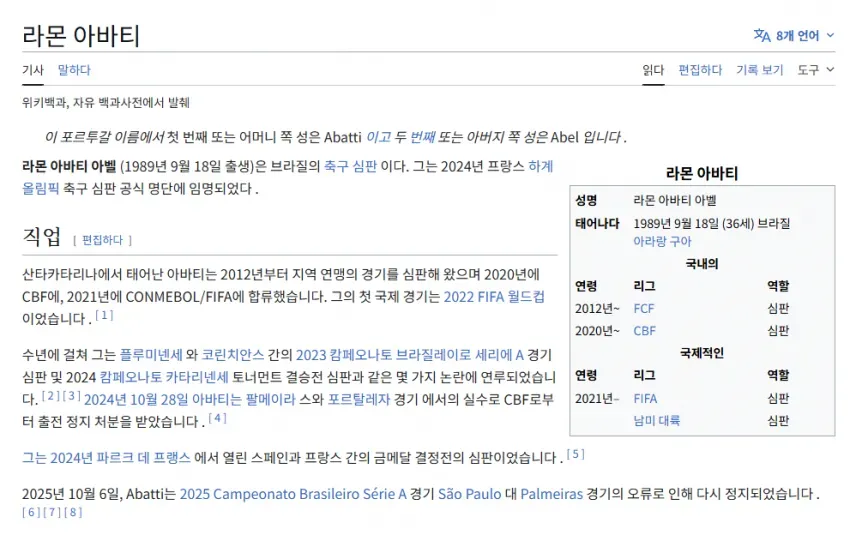The image size is (850, 541).
Task: Open citation reference [7]
Action: pyautogui.click(x=52, y=512)
